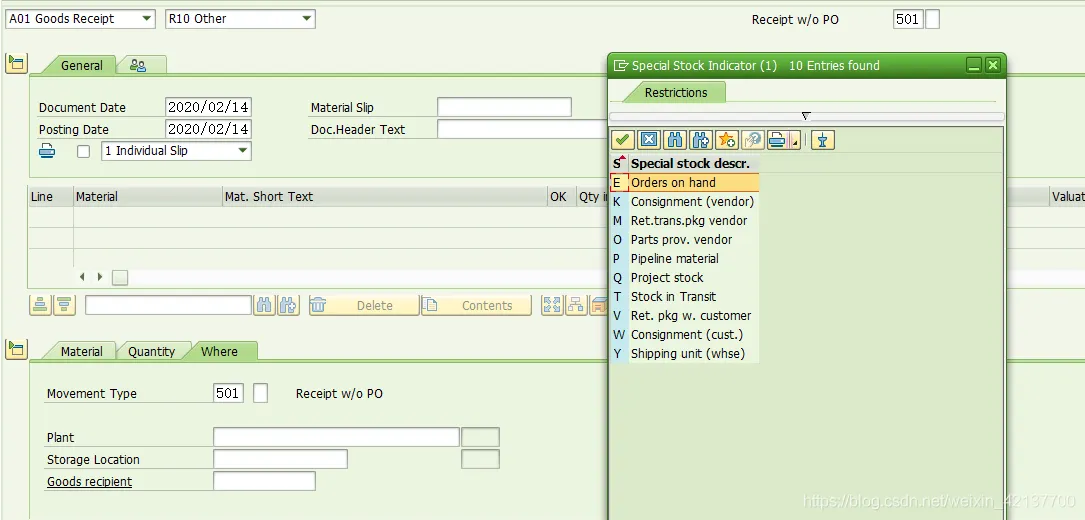Select the Where tab
The width and height of the screenshot is (1085, 520).
click(219, 352)
